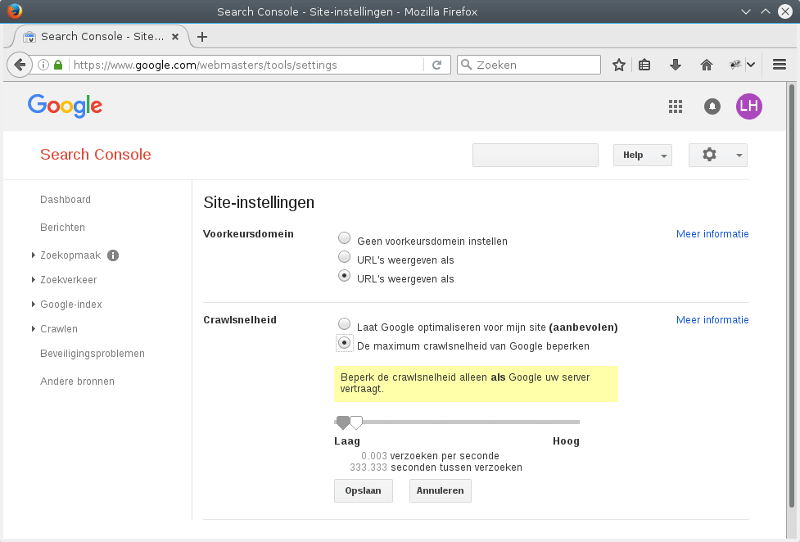800x542 pixels.
Task: Close the Search Console tab
Action: (x=175, y=37)
